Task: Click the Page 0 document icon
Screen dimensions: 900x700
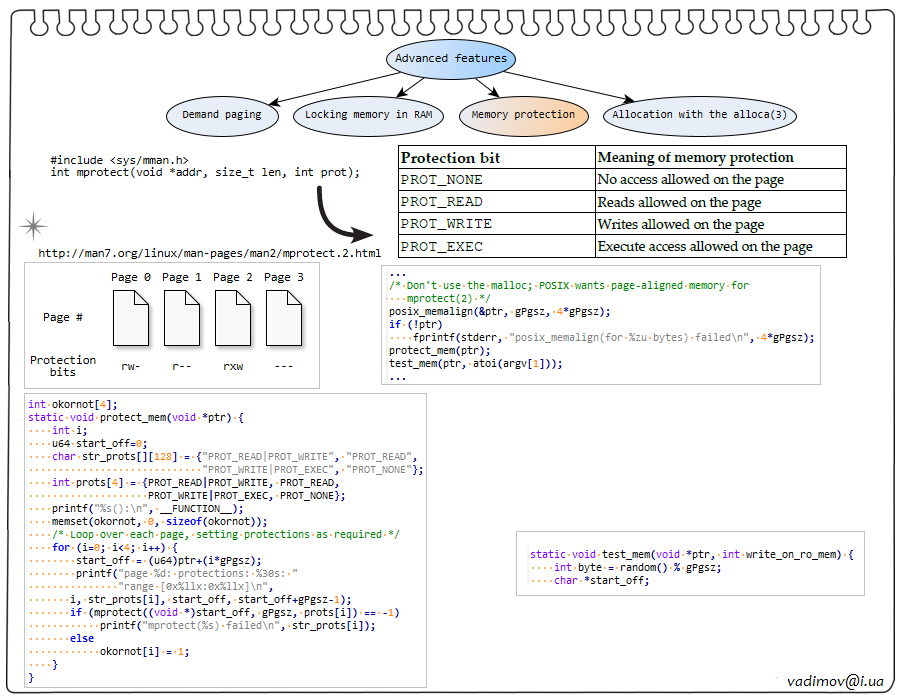Action: pos(131,318)
